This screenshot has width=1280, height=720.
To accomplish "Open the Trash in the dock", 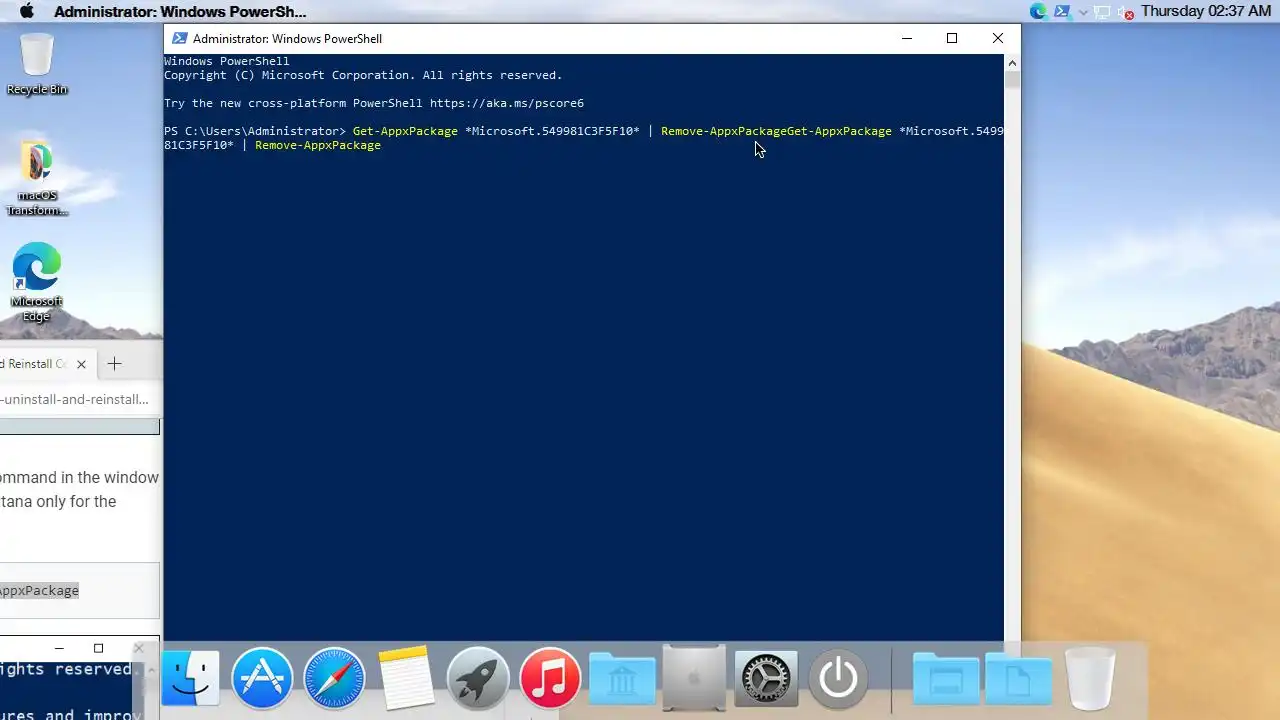I will pos(1090,679).
